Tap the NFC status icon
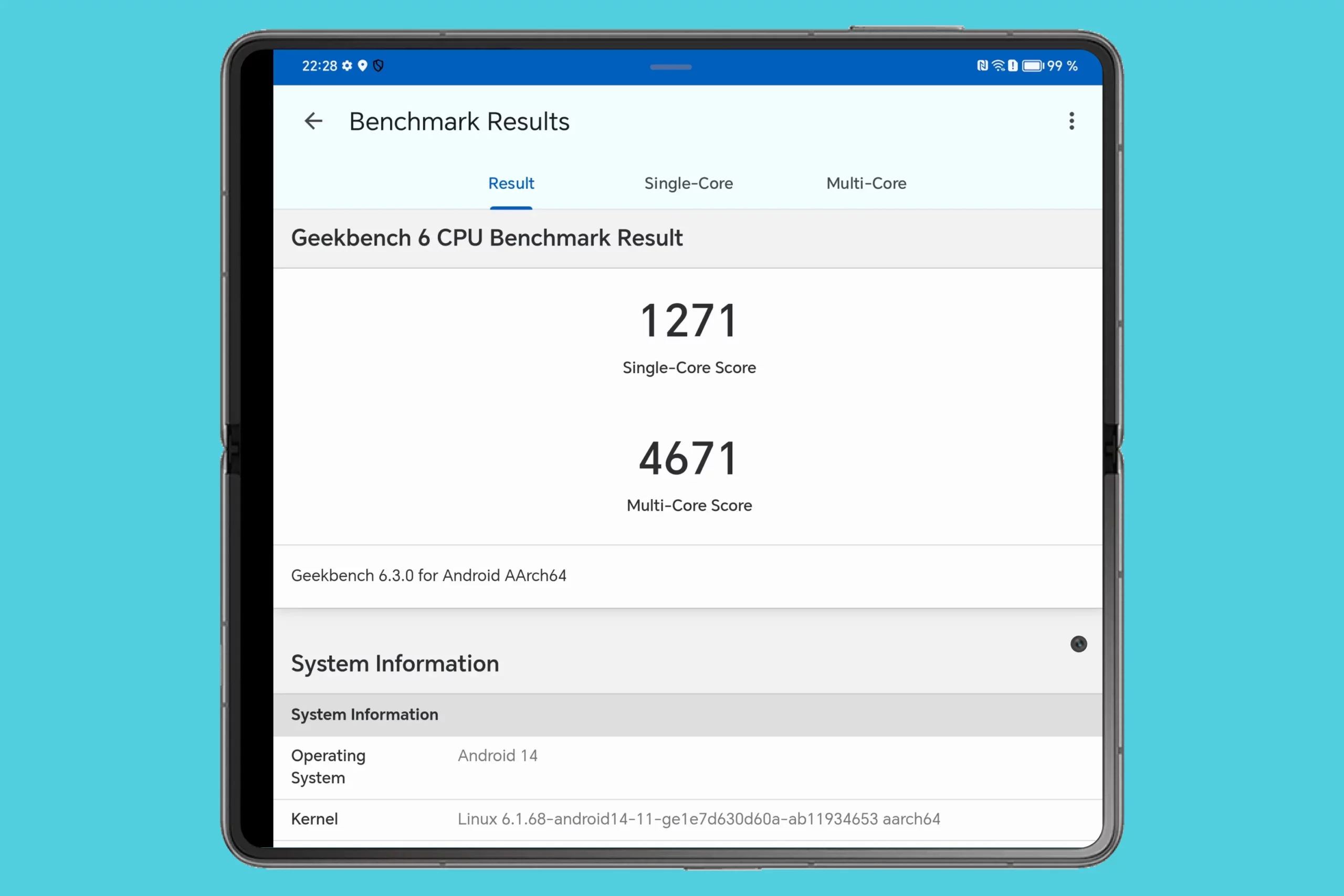The width and height of the screenshot is (1344, 896). click(x=982, y=66)
